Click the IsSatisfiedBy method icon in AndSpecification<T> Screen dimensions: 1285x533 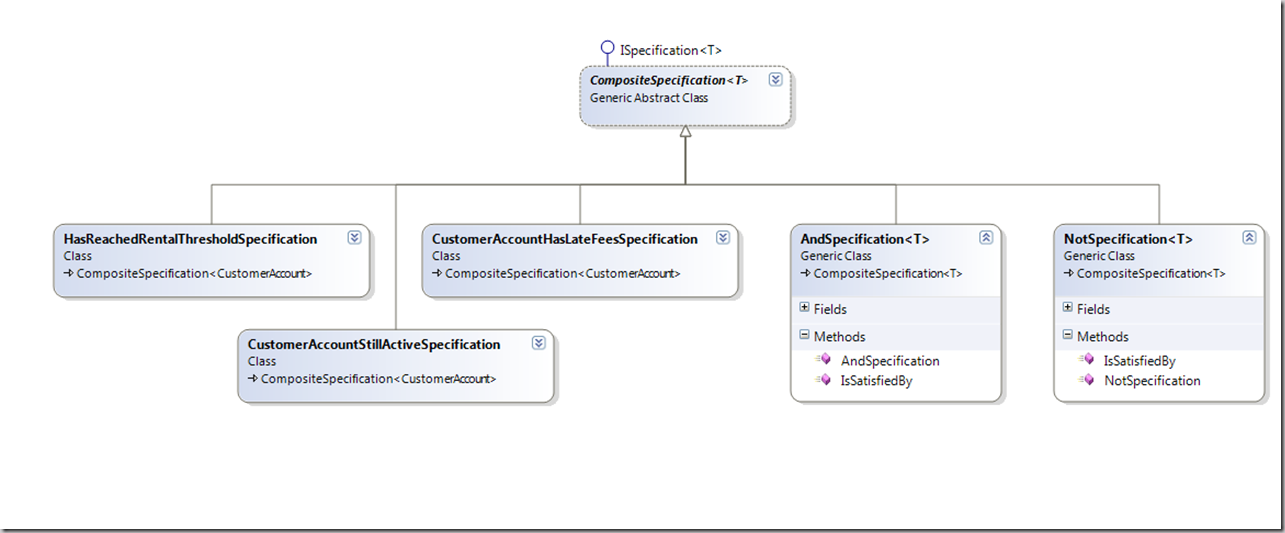pyautogui.click(x=824, y=380)
